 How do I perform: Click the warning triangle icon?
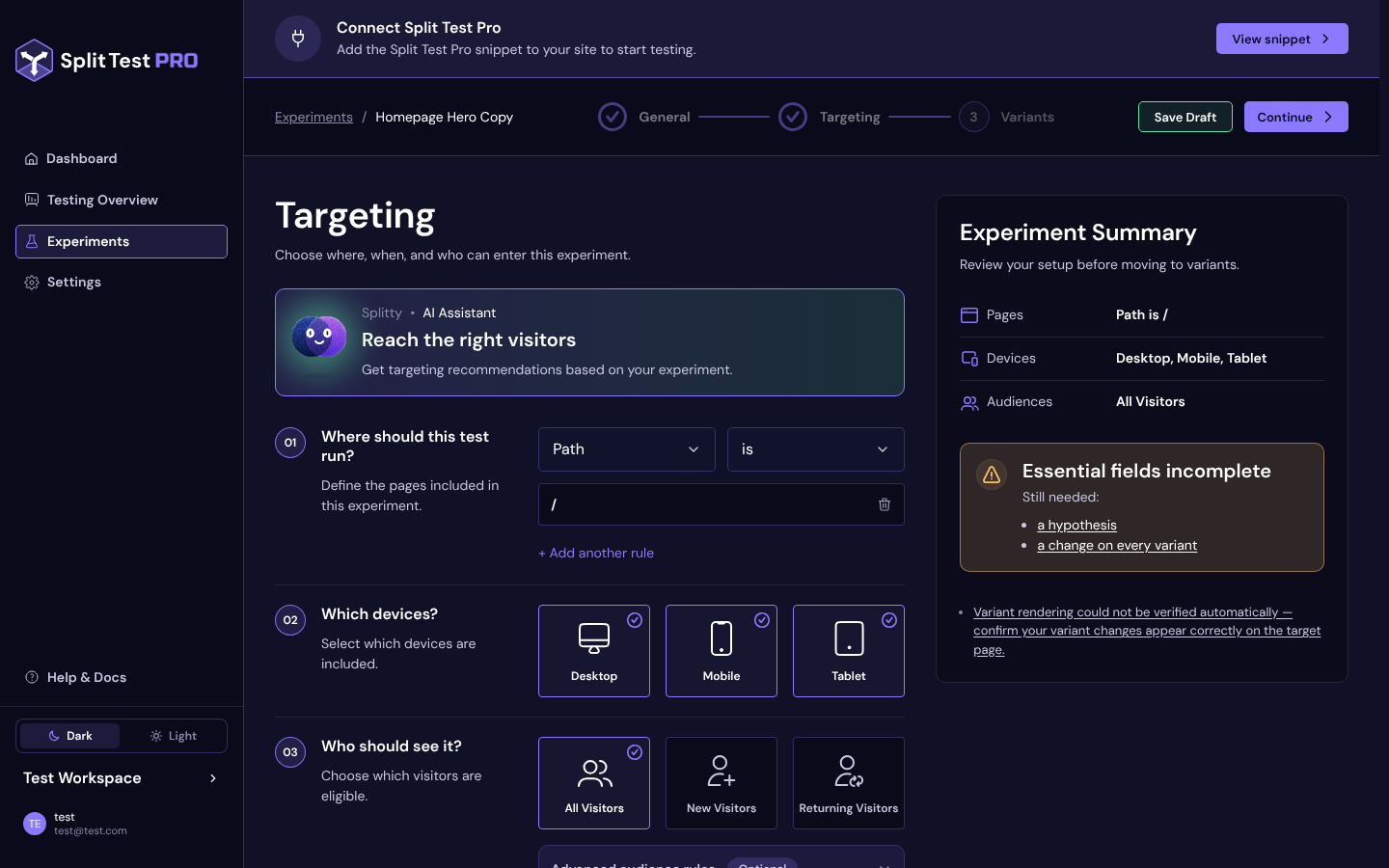tap(992, 475)
